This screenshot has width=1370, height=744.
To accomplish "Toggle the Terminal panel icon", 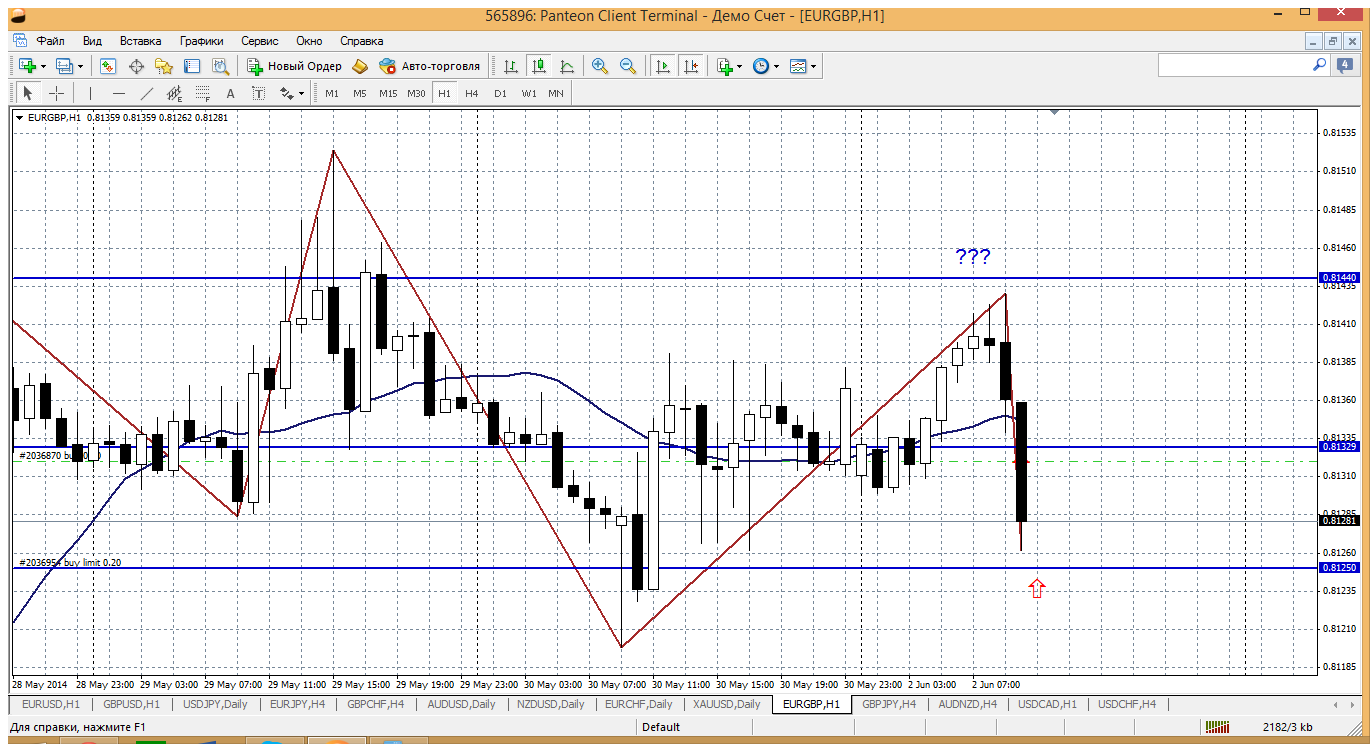I will [x=192, y=66].
